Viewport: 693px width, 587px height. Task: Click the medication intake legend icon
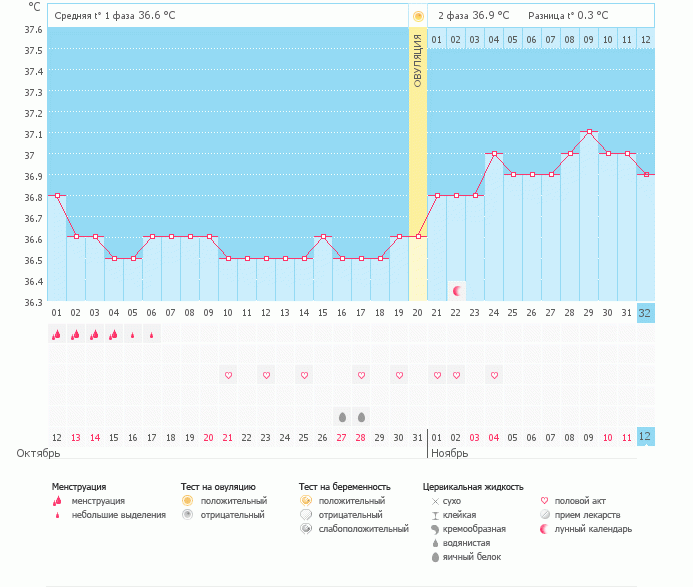pyautogui.click(x=545, y=514)
